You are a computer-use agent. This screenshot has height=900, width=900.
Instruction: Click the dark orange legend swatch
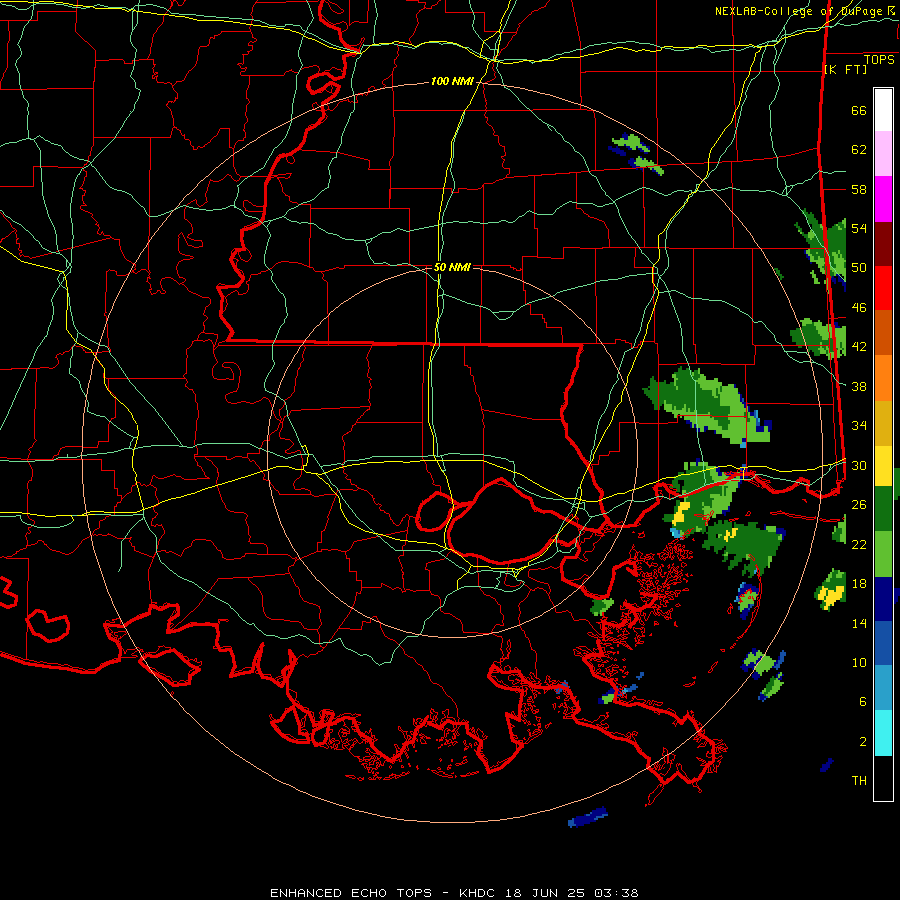coord(883,332)
